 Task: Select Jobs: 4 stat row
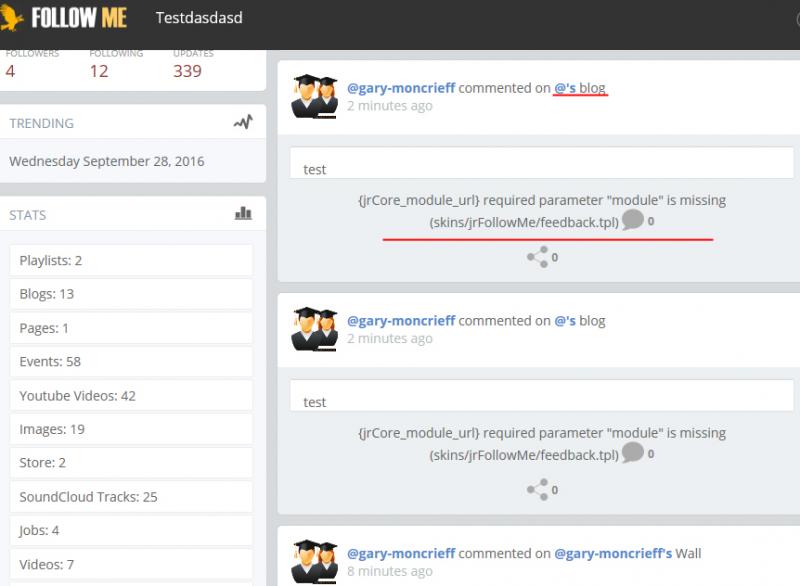pyautogui.click(x=131, y=530)
